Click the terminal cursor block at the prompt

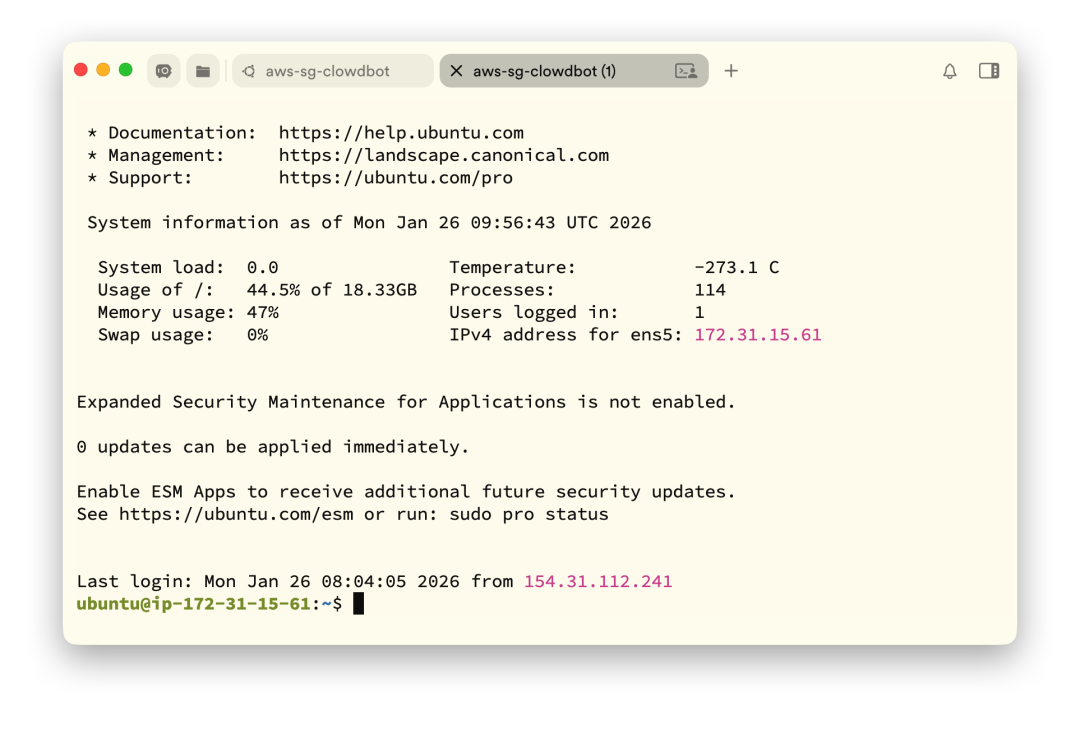(358, 604)
